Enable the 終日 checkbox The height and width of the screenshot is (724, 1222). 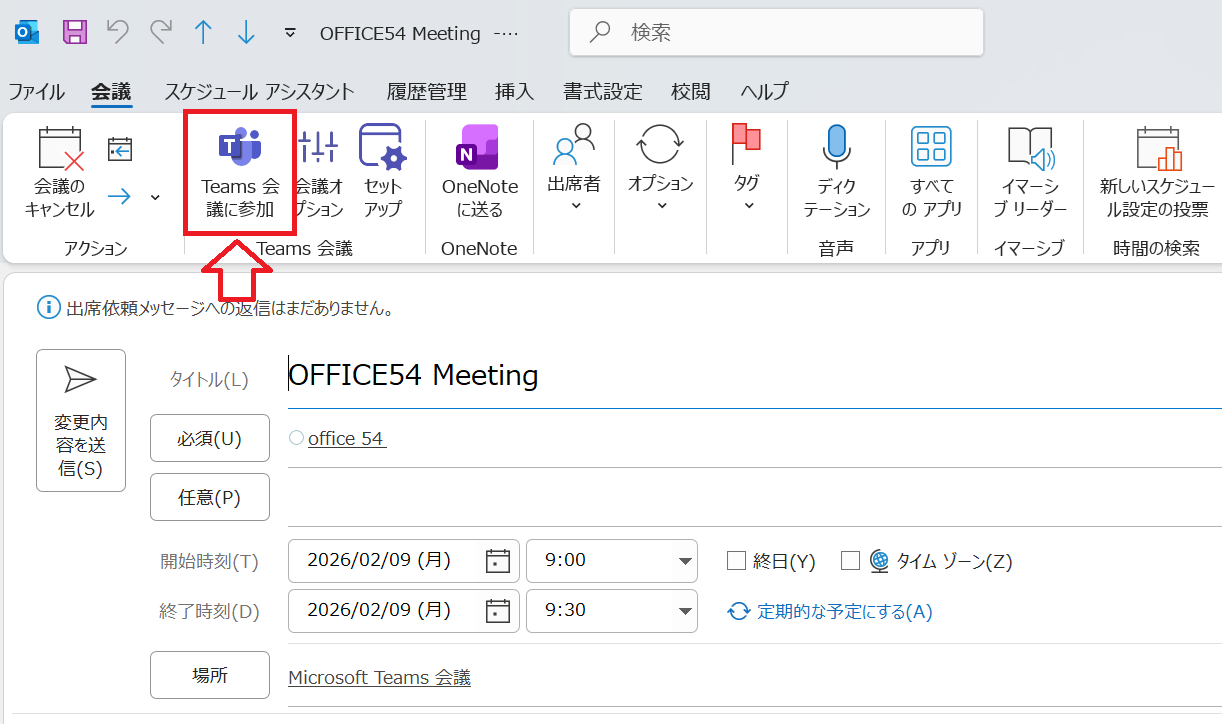(737, 561)
